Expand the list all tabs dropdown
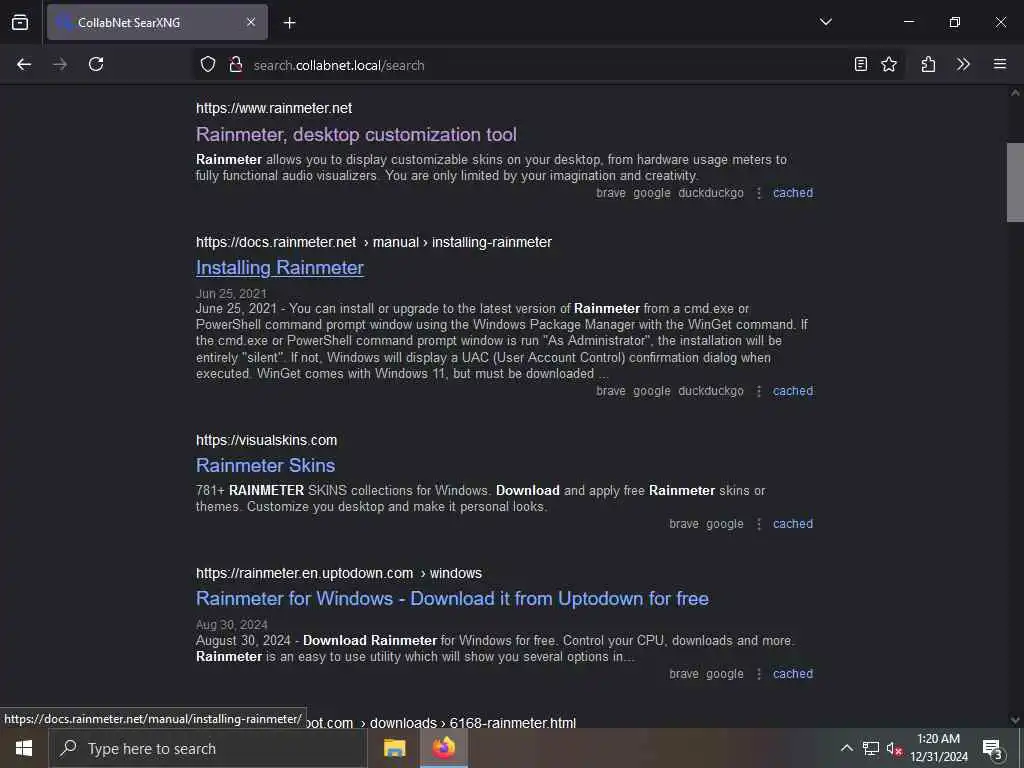Screen dimensions: 1024x768 click(x=825, y=22)
